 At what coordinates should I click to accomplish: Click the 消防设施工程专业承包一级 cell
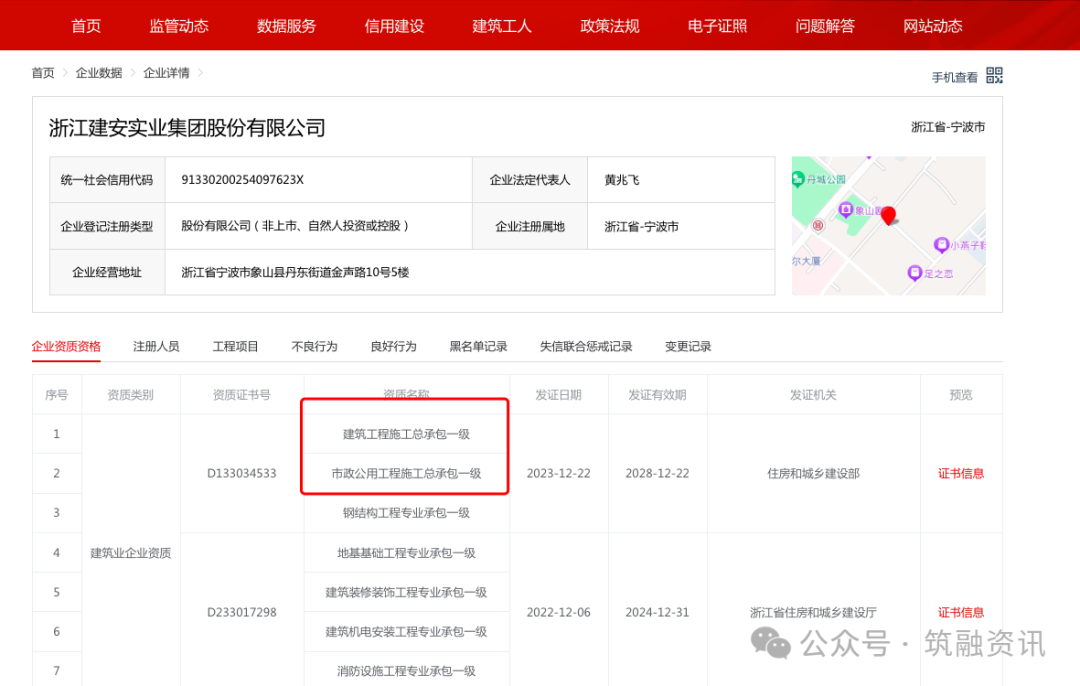[x=406, y=671]
